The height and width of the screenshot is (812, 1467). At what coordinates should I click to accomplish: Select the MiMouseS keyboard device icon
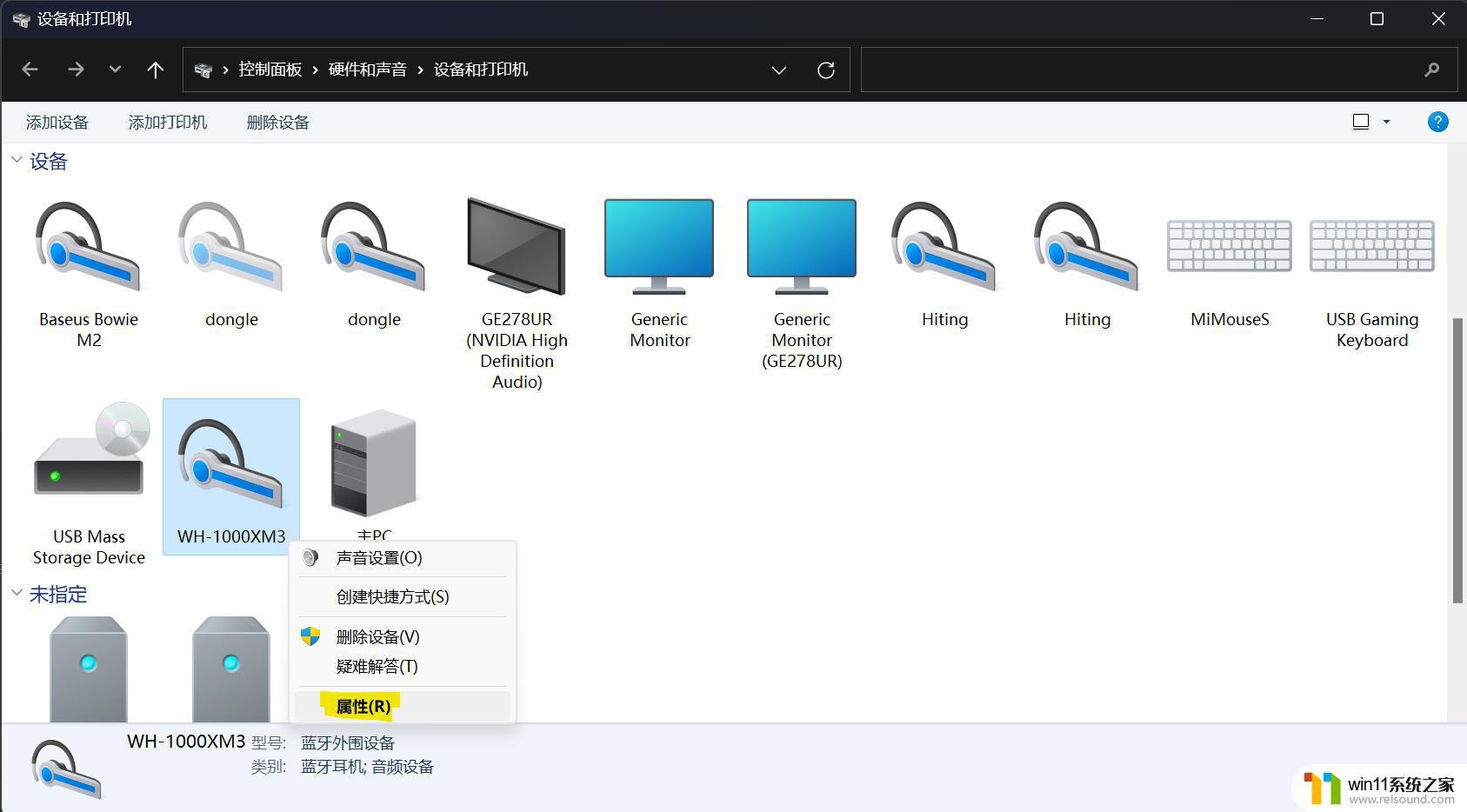pos(1230,246)
